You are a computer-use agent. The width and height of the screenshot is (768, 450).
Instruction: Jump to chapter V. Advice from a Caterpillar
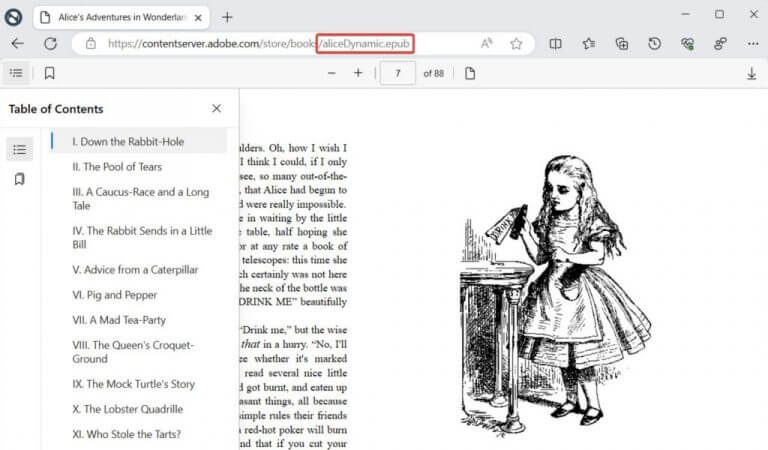pos(135,270)
